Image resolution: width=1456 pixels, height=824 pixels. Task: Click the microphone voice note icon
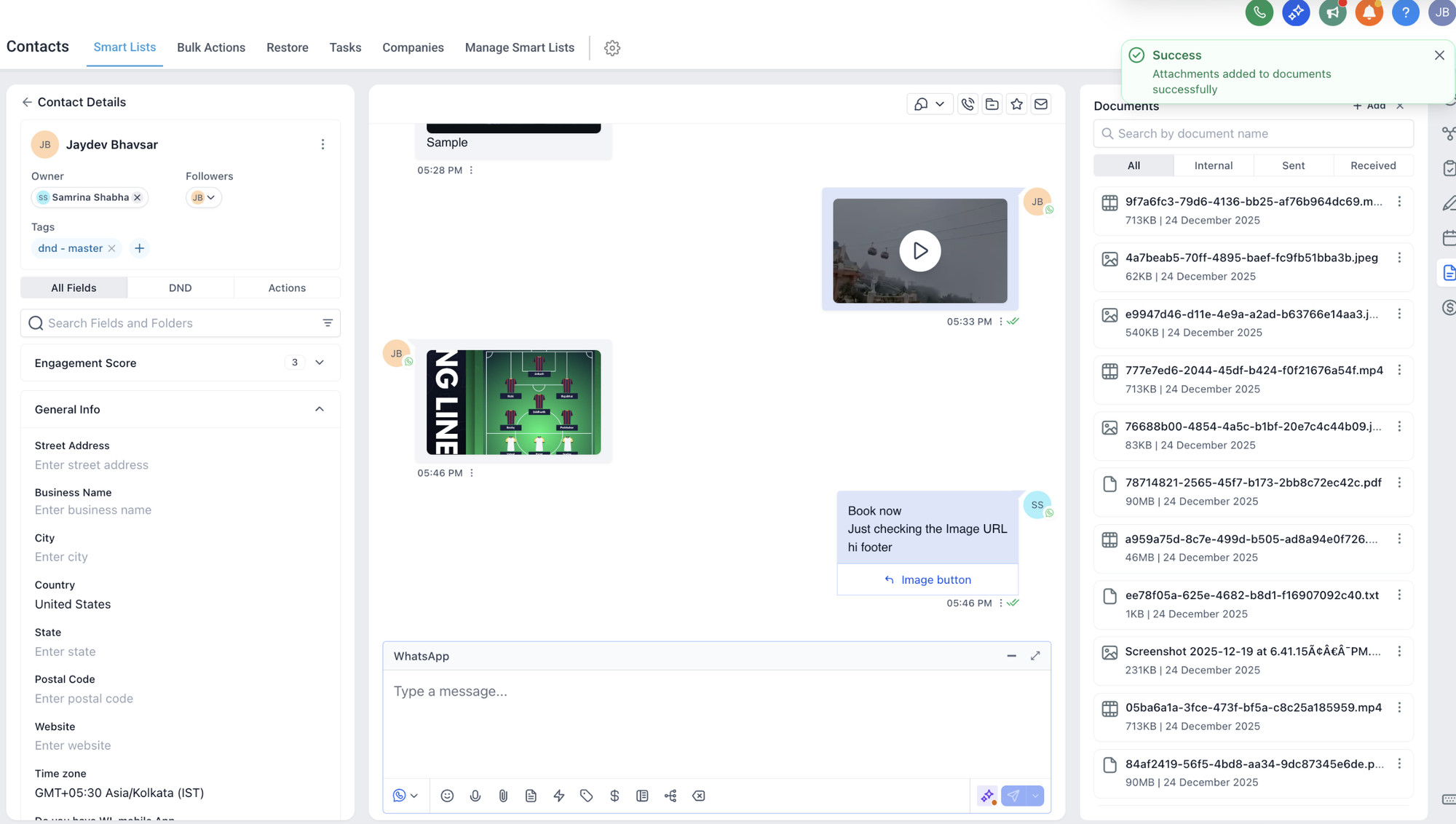click(x=475, y=796)
